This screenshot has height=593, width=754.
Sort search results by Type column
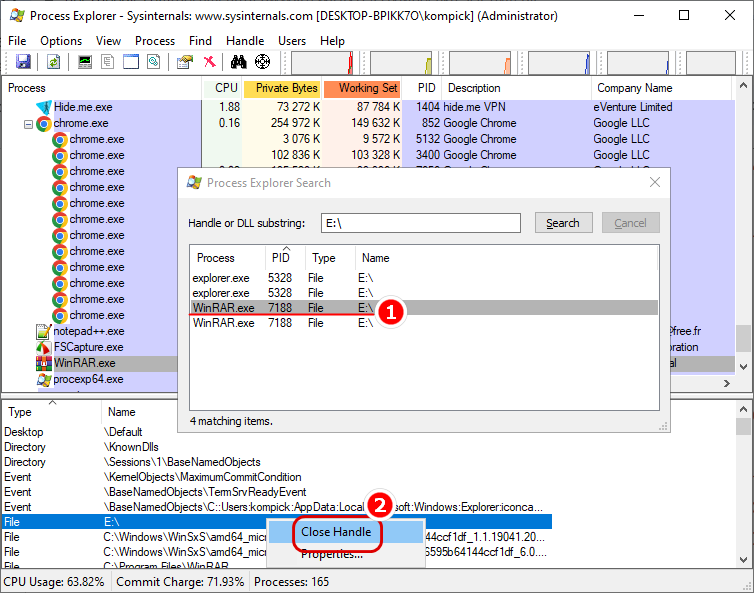pos(330,258)
